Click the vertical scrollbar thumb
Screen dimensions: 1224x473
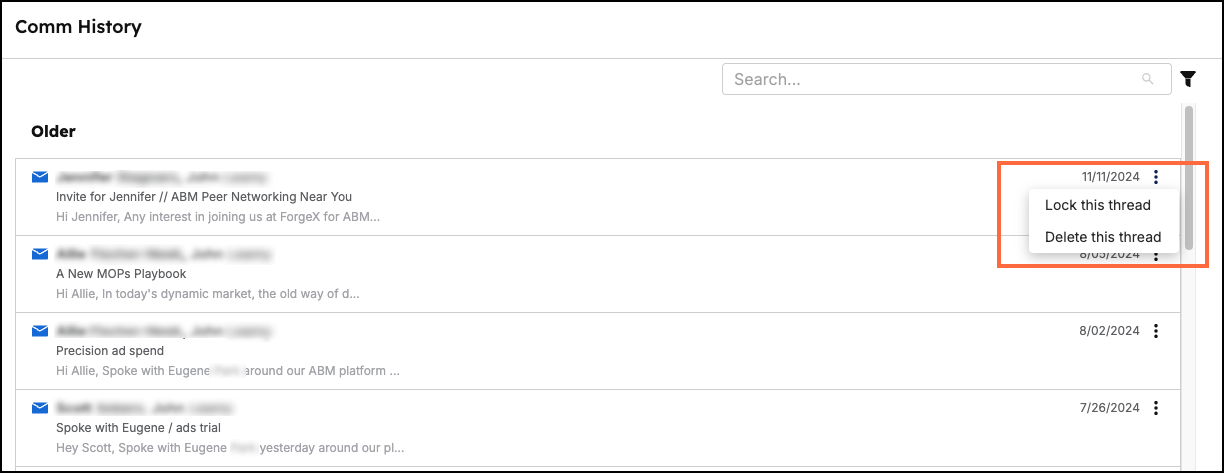coord(1188,177)
